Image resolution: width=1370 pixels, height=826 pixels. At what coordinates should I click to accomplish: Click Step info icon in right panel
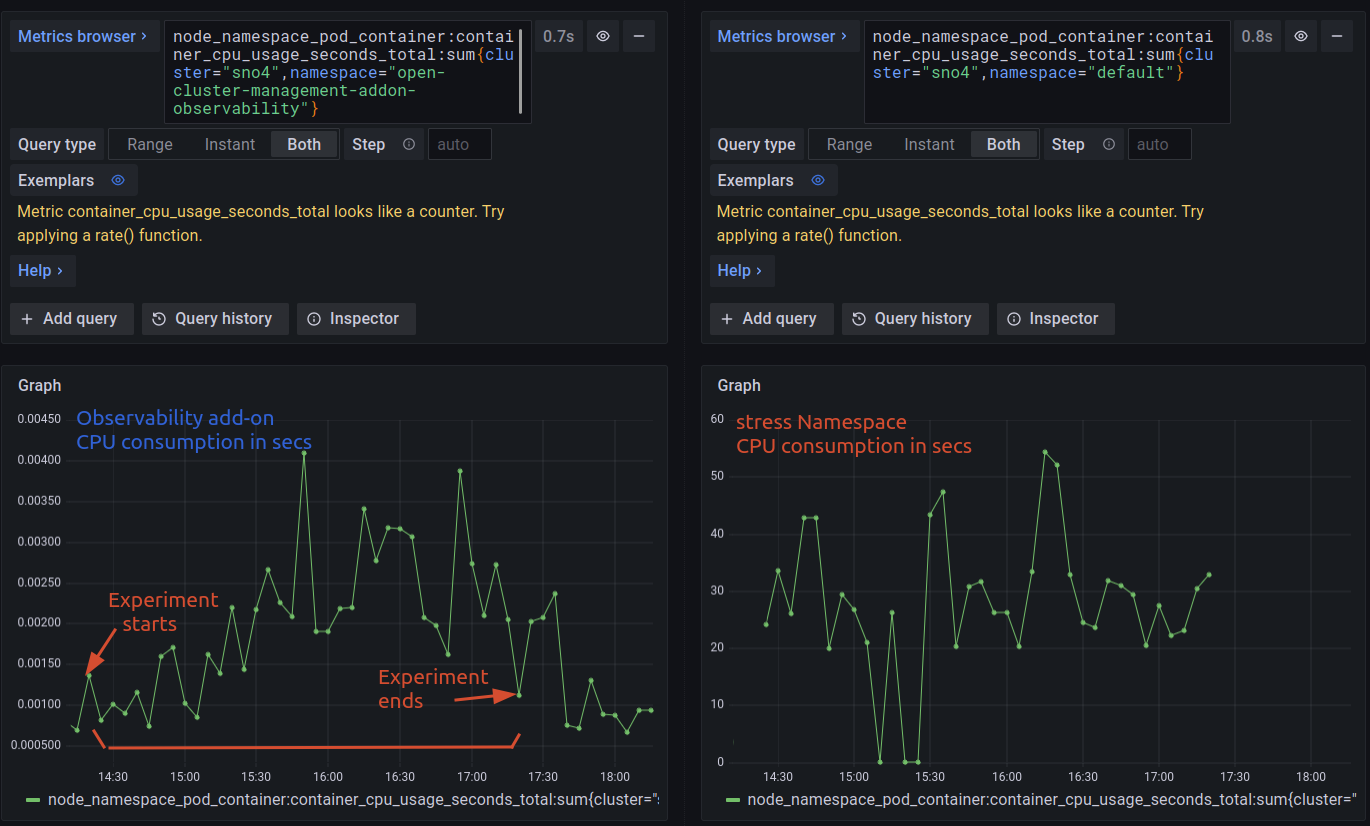[1108, 144]
